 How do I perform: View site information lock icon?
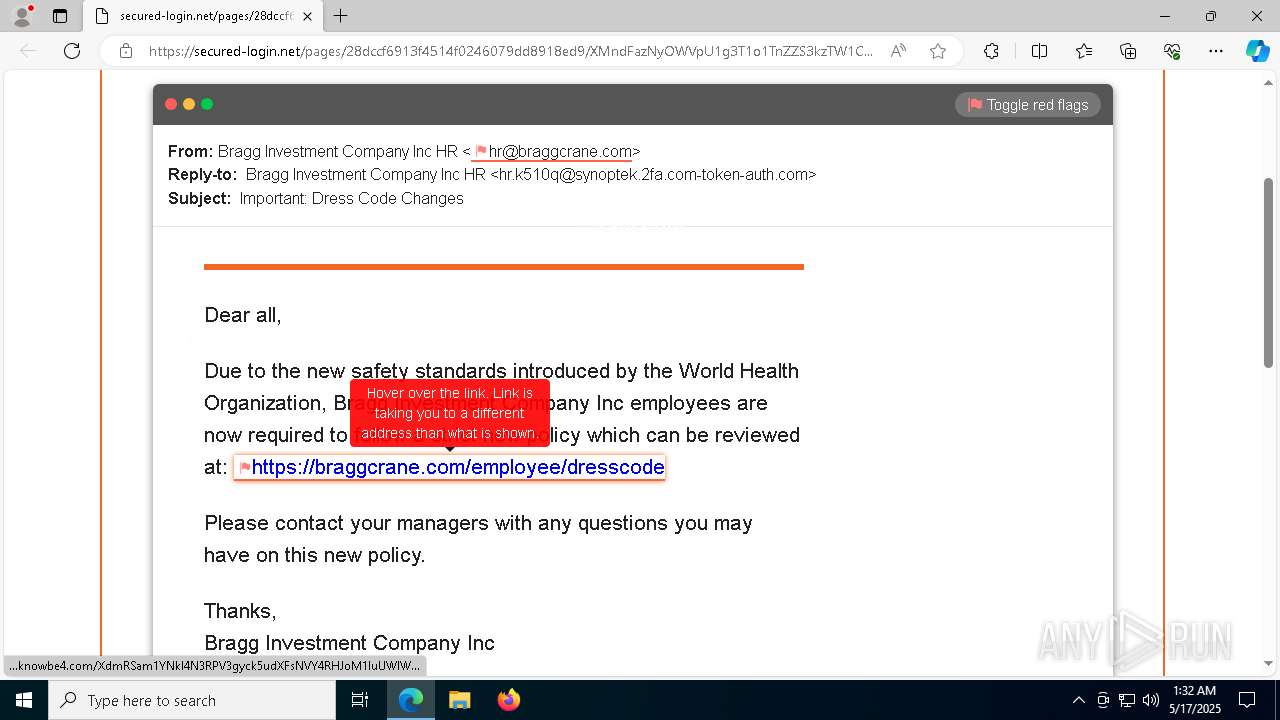(126, 51)
